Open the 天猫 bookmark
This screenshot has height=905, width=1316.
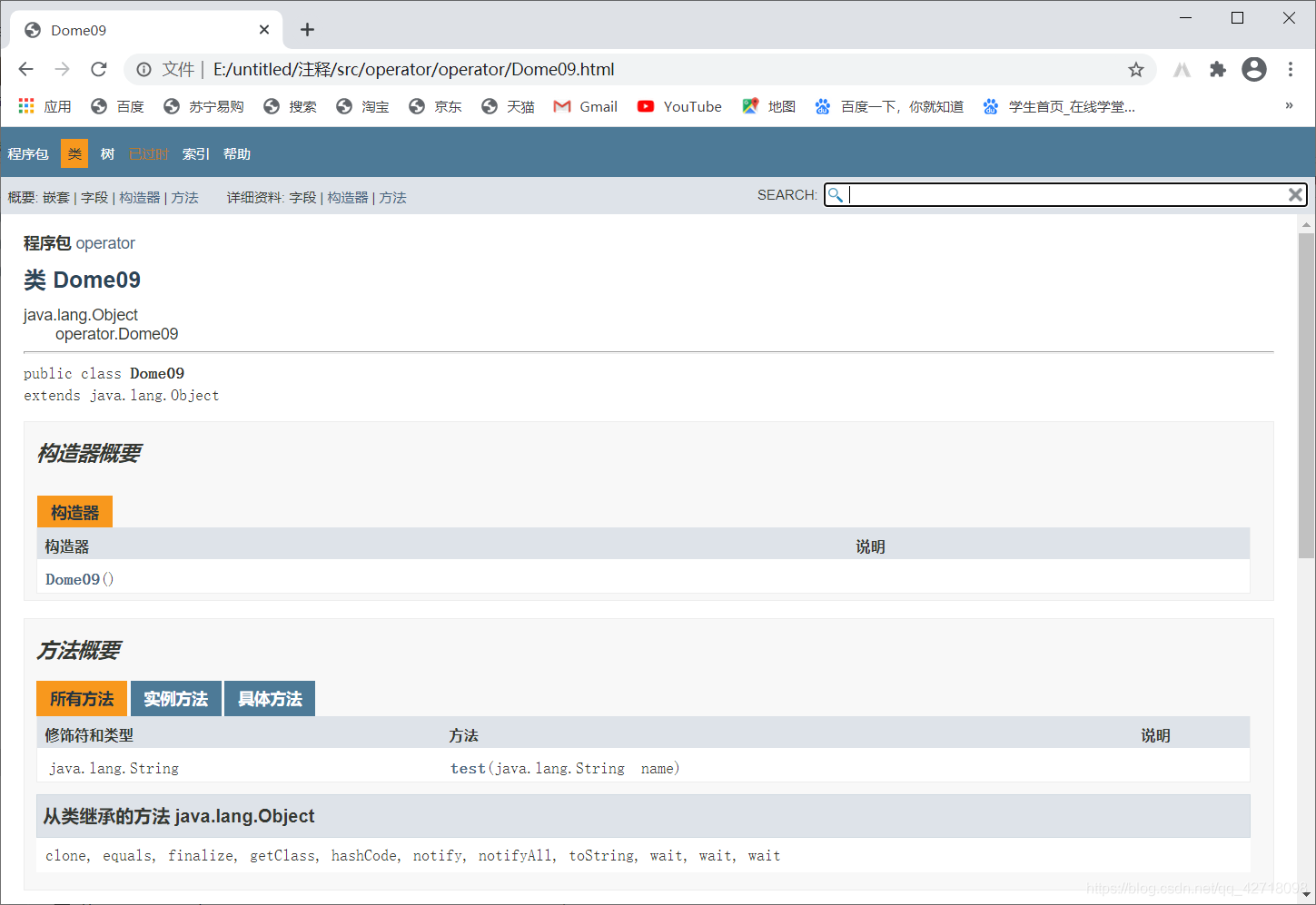coord(508,106)
